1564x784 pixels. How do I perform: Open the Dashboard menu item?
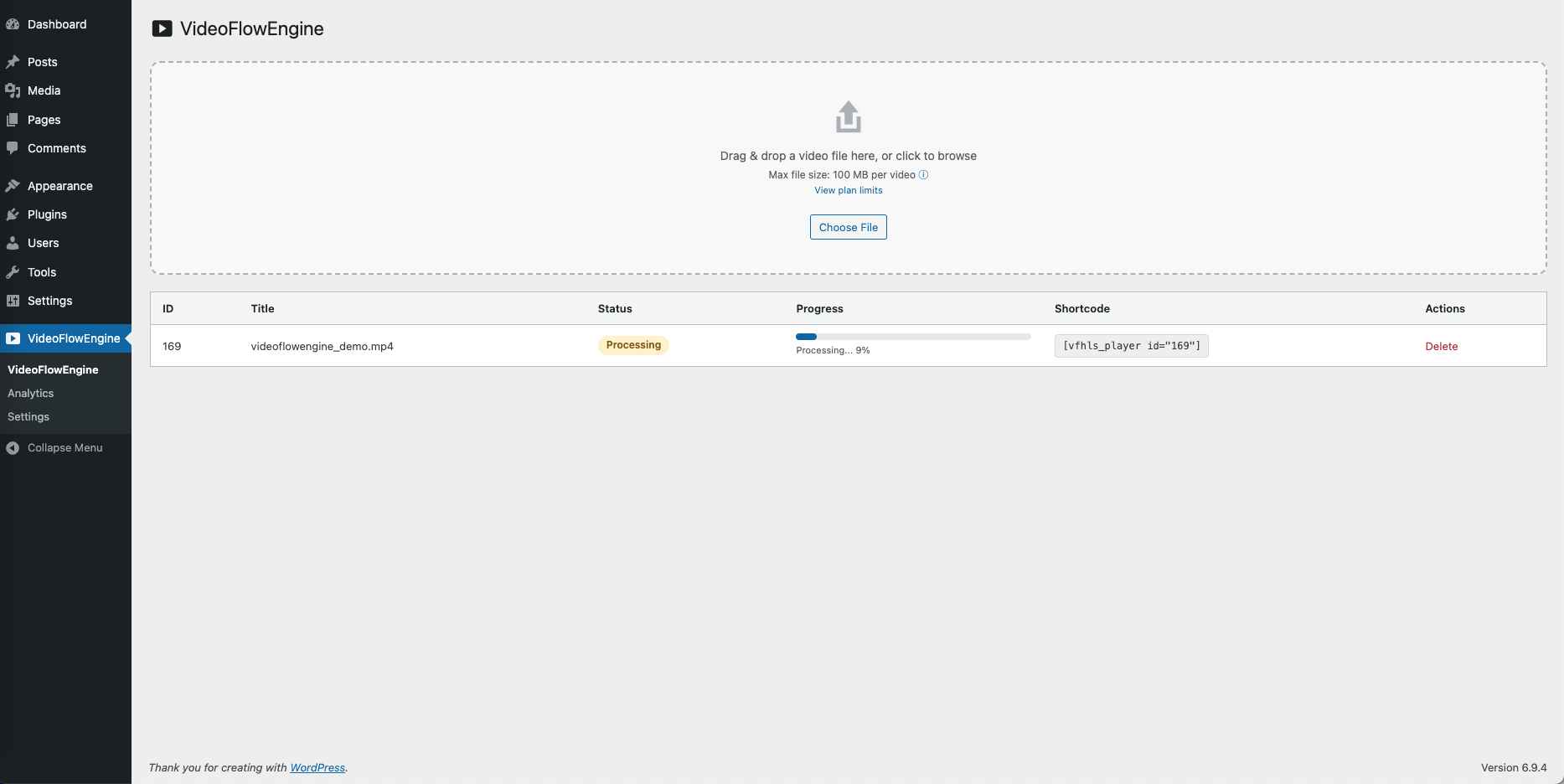[65, 24]
